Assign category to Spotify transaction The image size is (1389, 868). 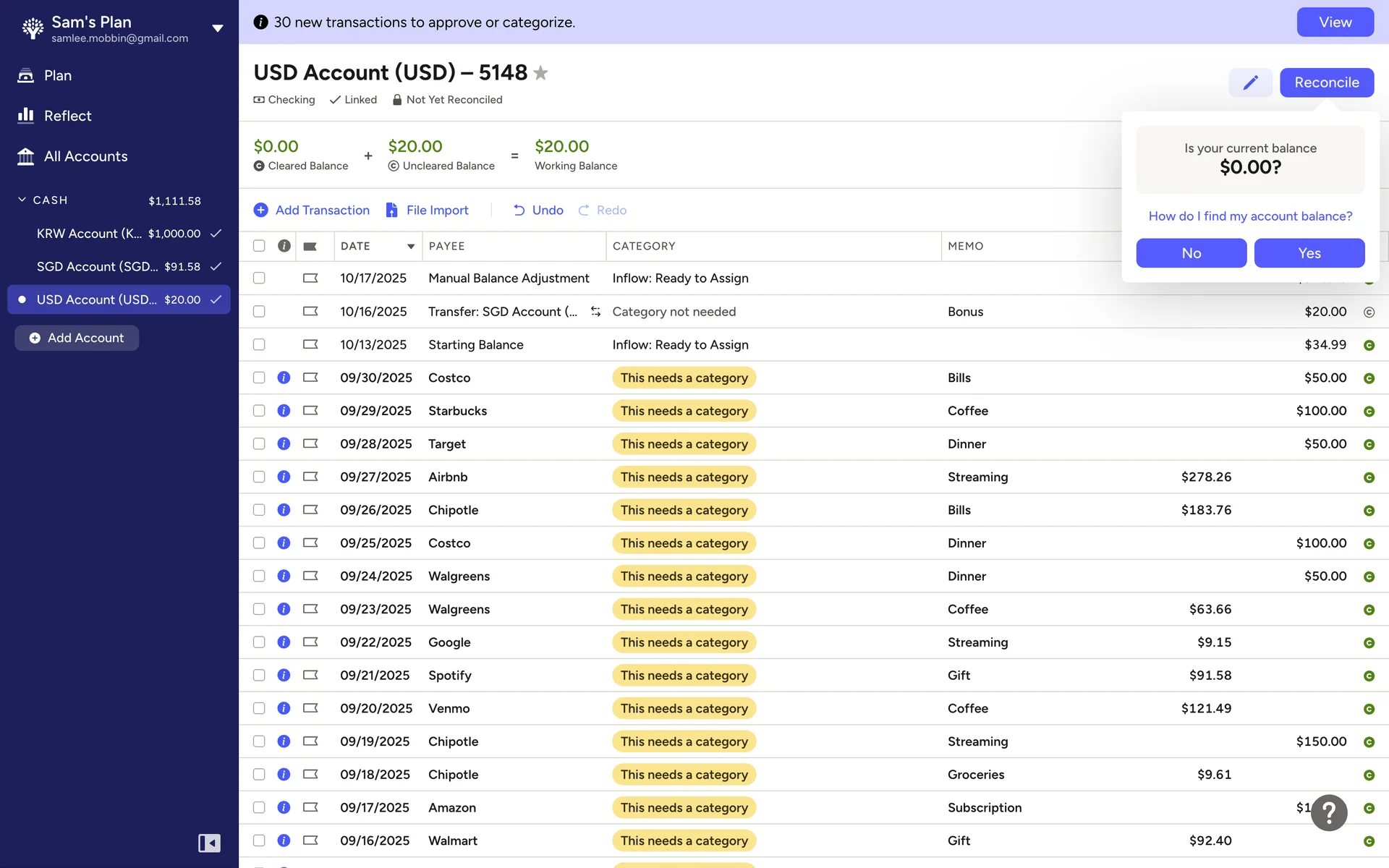684,676
